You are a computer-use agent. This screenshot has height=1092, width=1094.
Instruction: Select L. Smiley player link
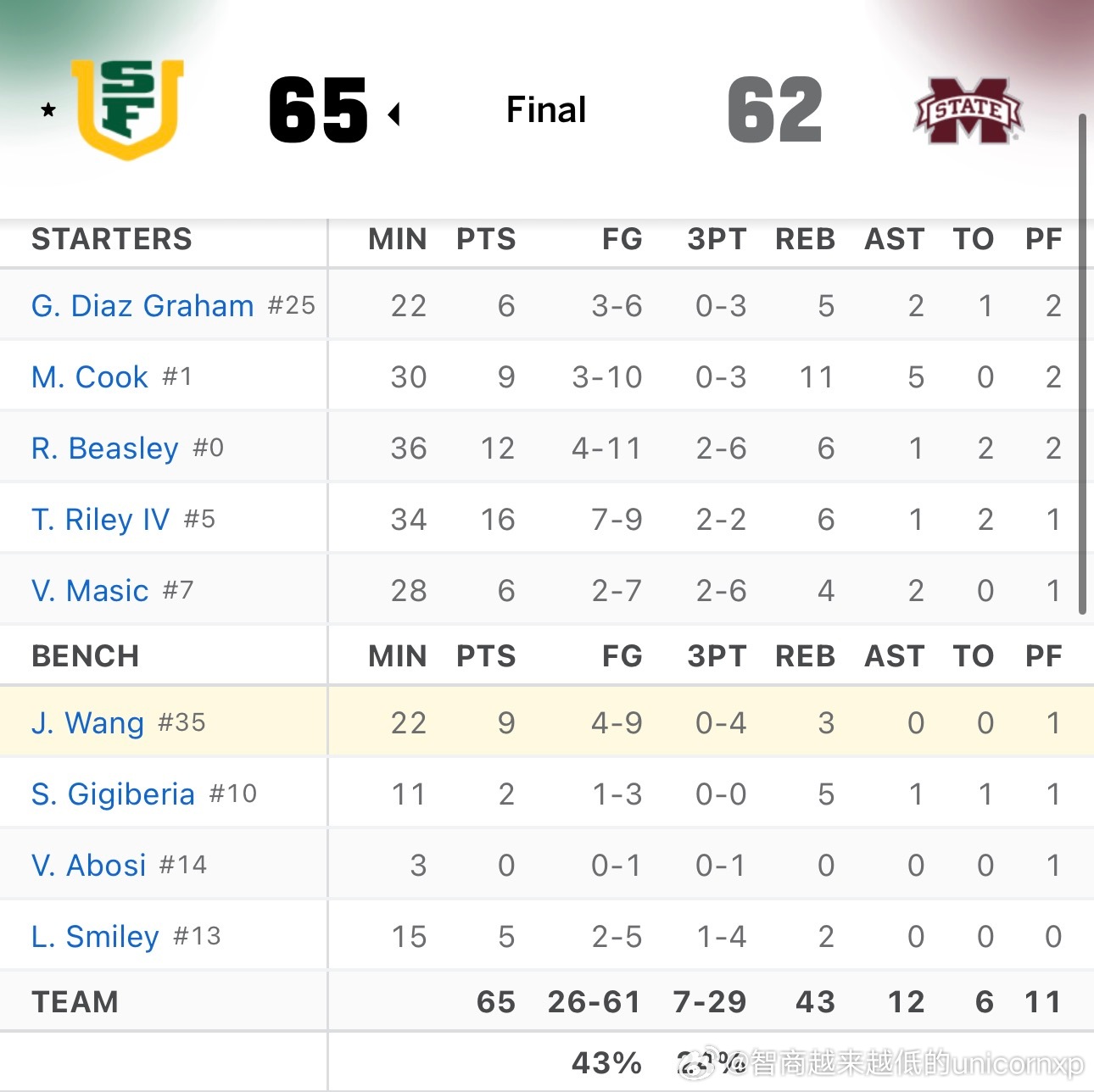pyautogui.click(x=96, y=936)
